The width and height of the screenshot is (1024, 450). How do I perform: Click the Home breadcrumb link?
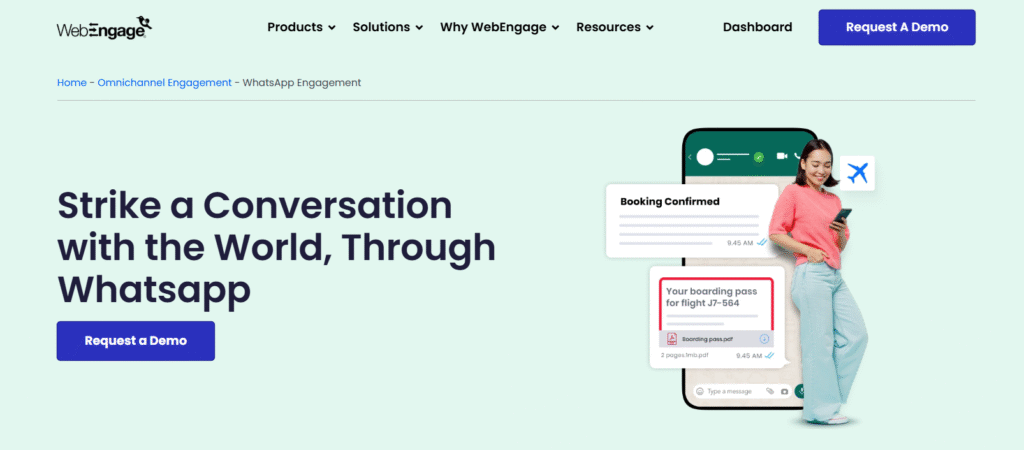click(71, 82)
